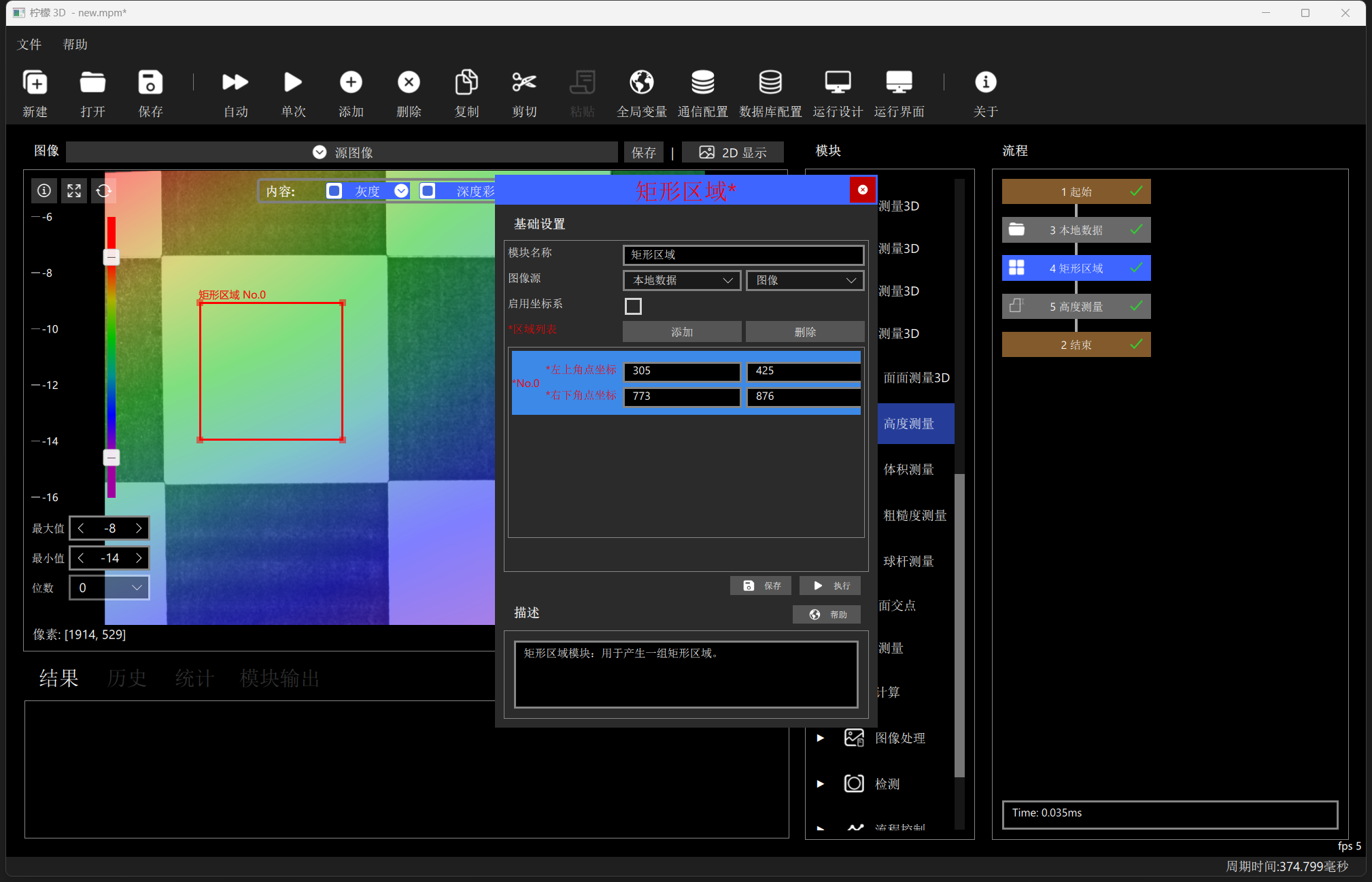This screenshot has width=1372, height=882.
Task: Click the top-left X coordinate field 305
Action: click(x=682, y=371)
